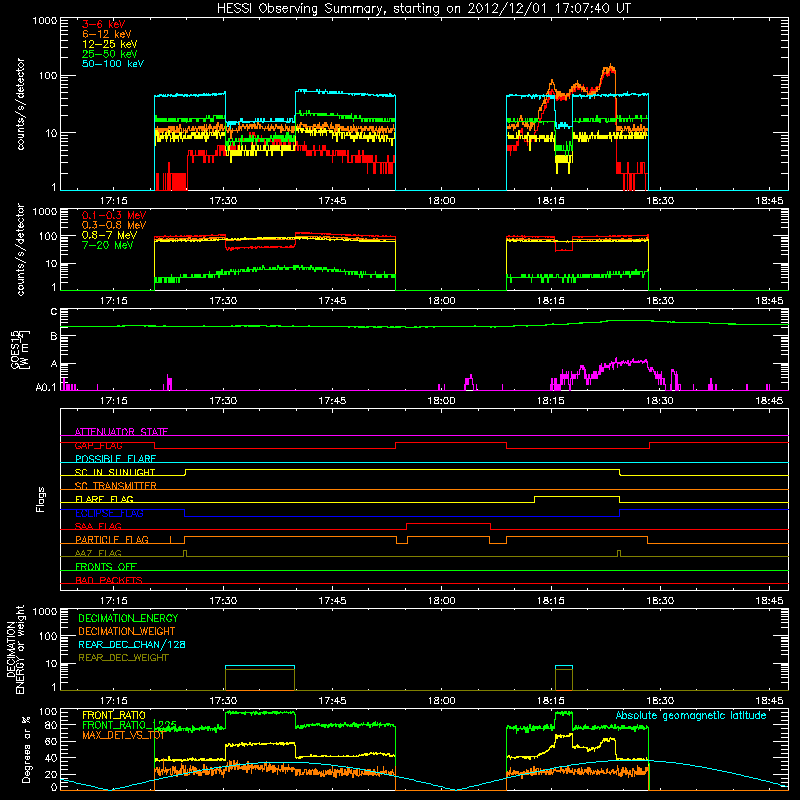Select the 7-20 MeV legend label

click(x=107, y=245)
